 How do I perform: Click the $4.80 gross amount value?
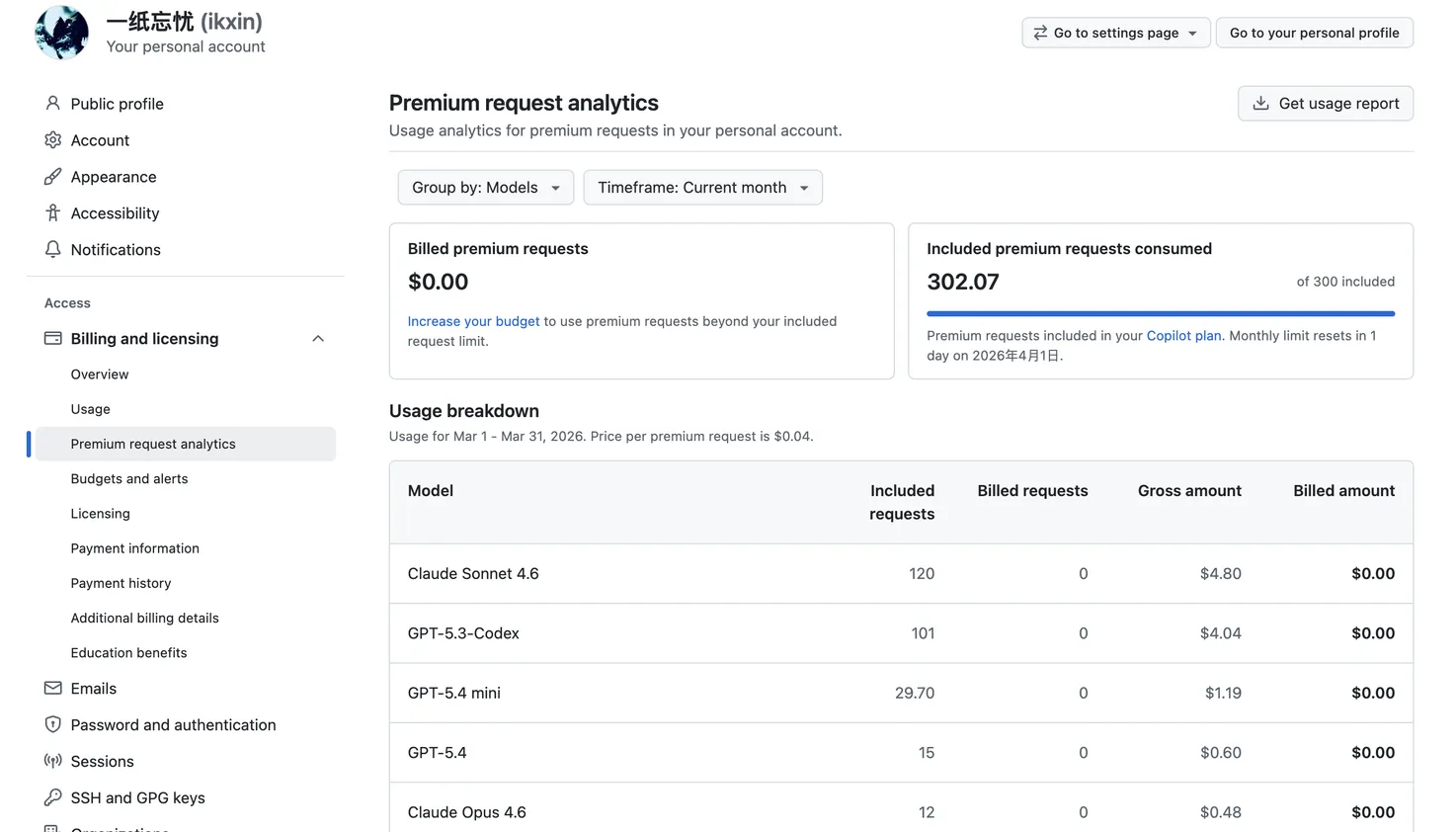point(1221,574)
